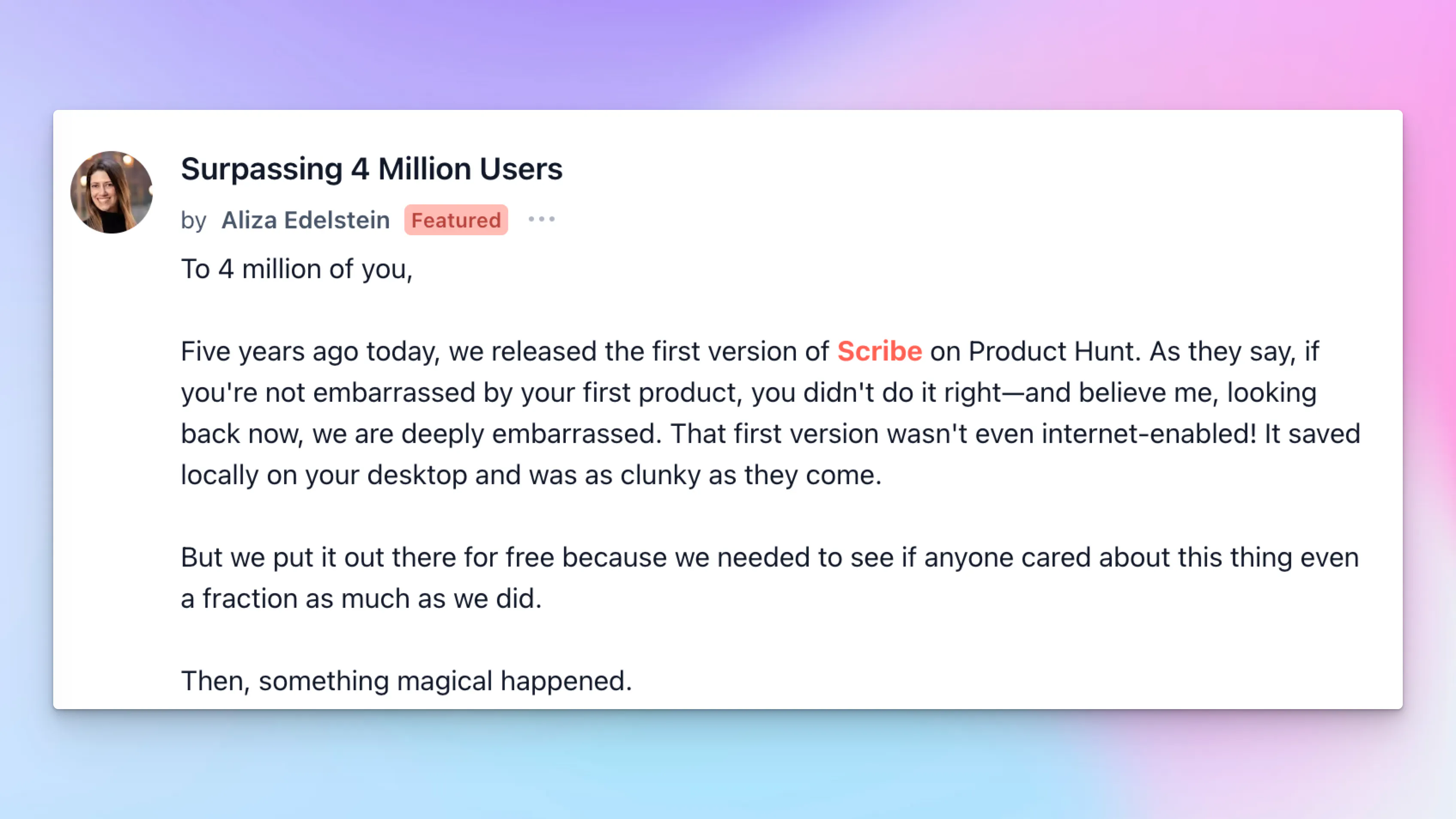1456x819 pixels.
Task: Click the 'To 4 million of you,' greeting
Action: [x=297, y=269]
